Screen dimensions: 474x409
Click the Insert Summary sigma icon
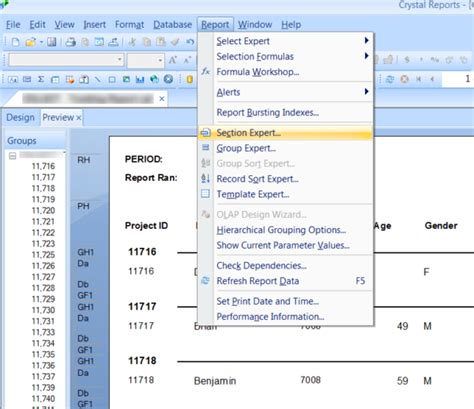coord(41,79)
